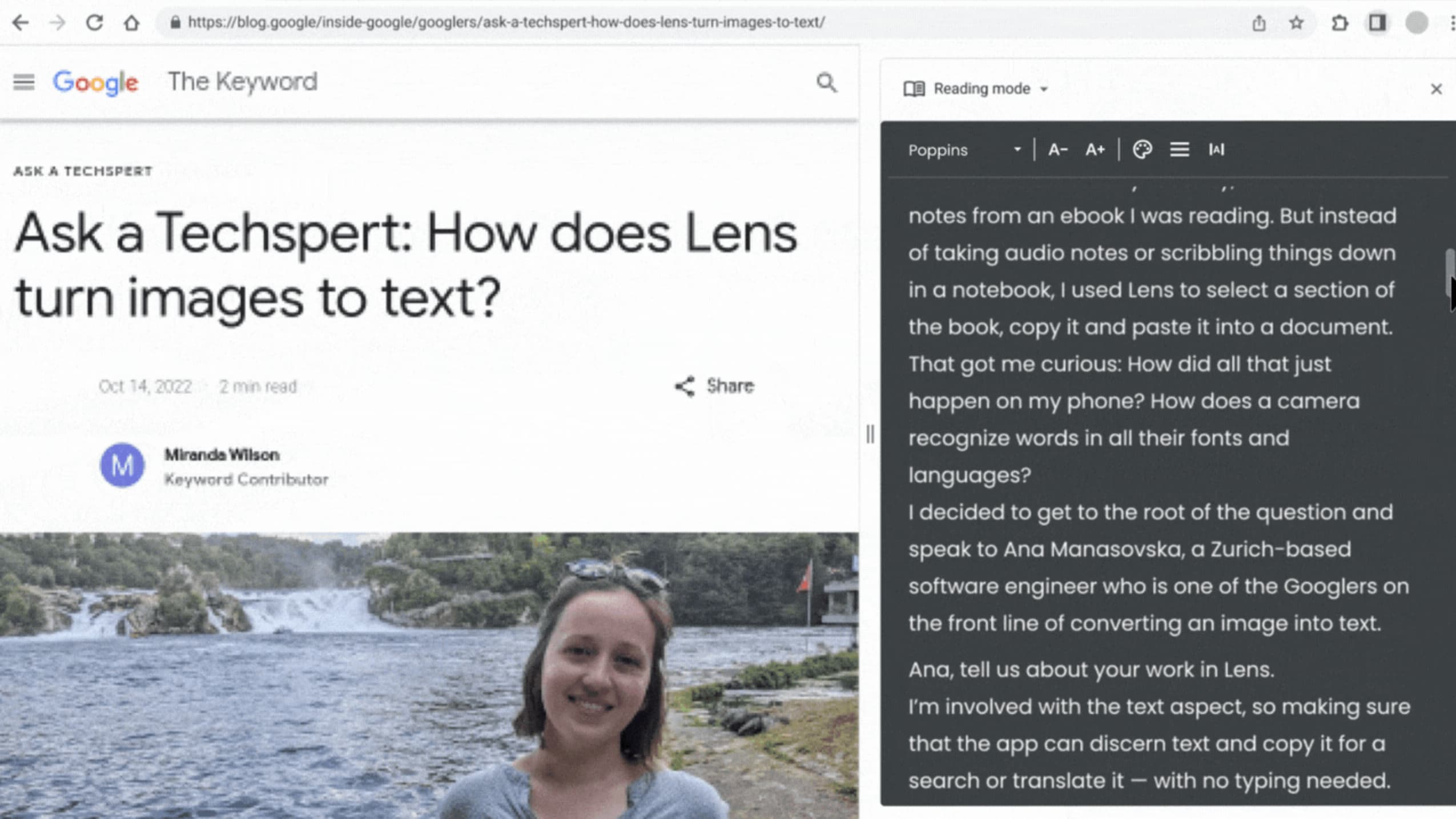
Task: Decrease reading mode font size
Action: [1057, 150]
